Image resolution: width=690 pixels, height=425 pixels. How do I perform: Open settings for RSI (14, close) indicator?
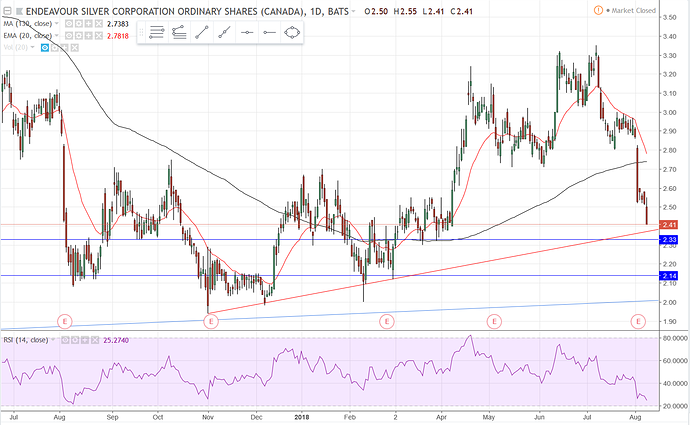coord(75,340)
